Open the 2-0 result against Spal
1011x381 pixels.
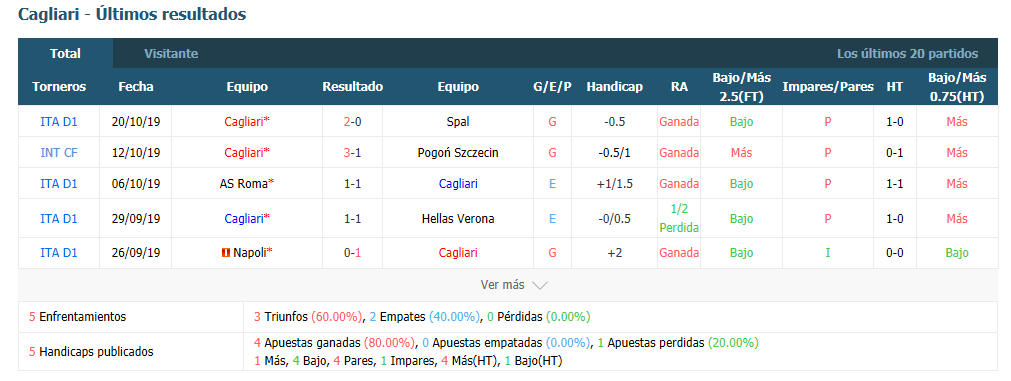353,122
